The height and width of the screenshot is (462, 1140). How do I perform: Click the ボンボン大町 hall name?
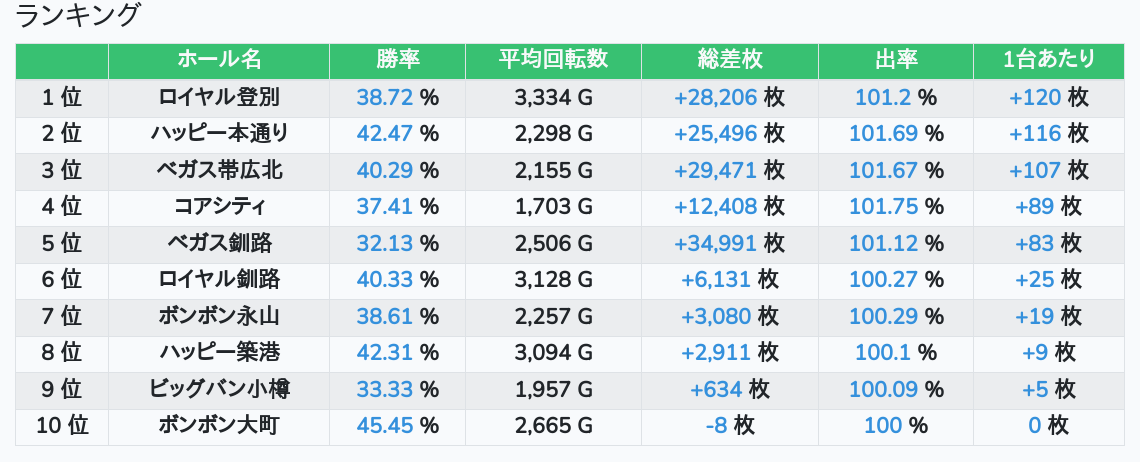219,425
